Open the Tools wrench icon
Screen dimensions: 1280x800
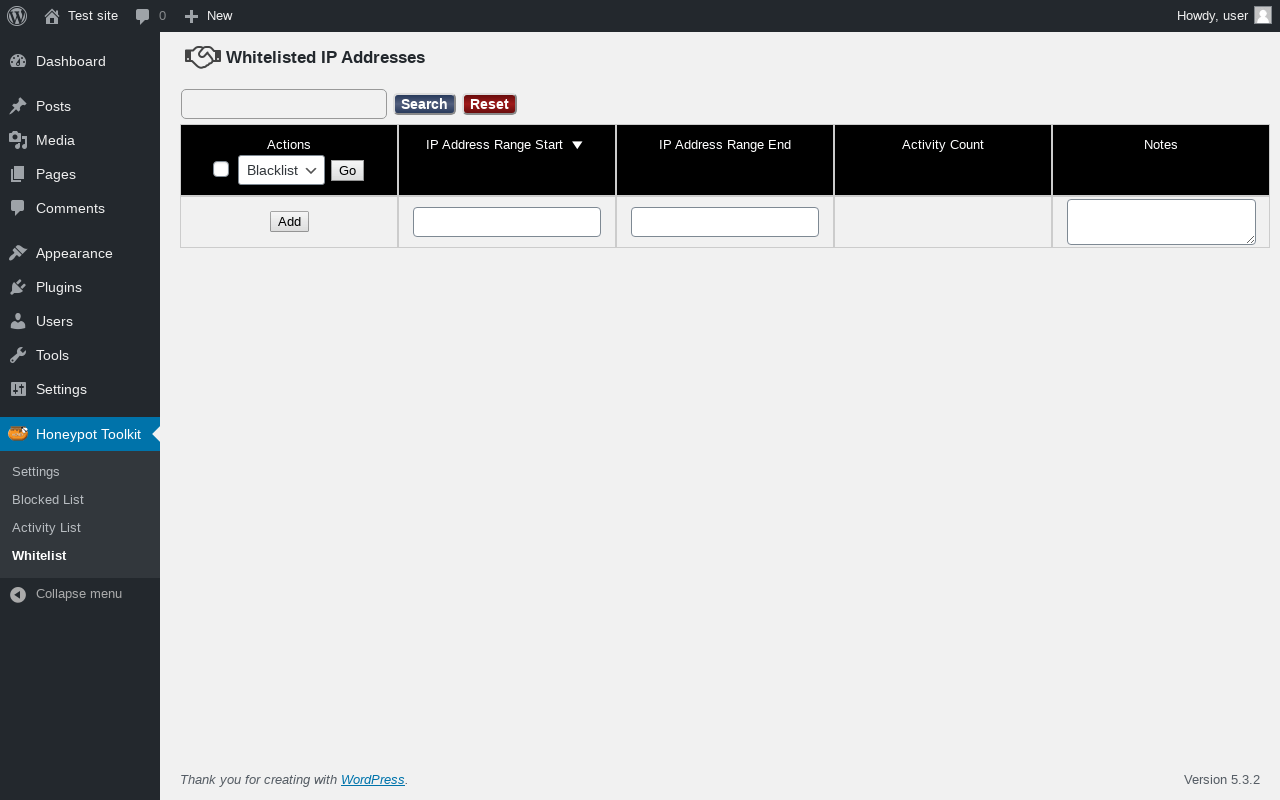pos(18,355)
